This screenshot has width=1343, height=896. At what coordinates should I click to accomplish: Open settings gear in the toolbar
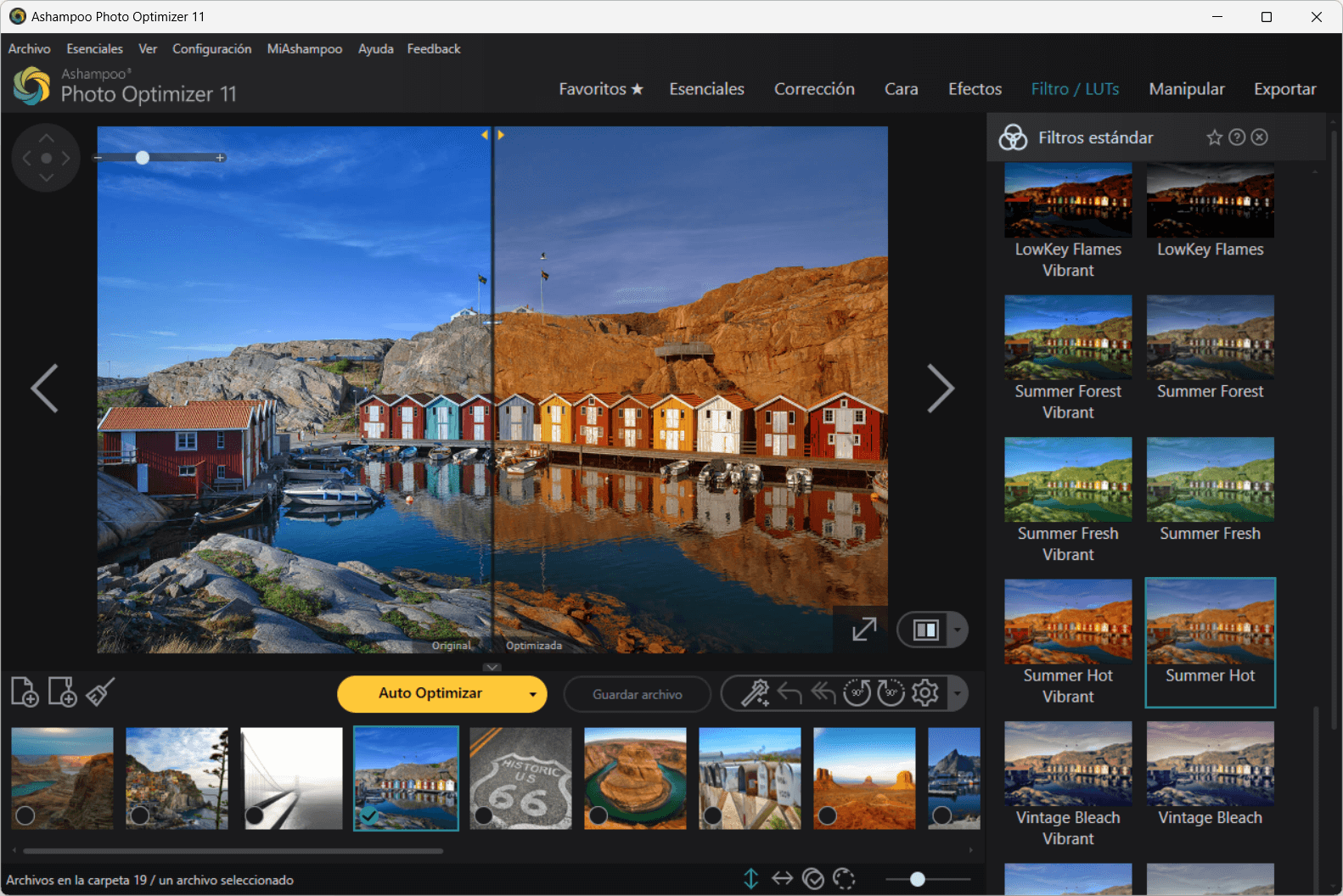[925, 693]
